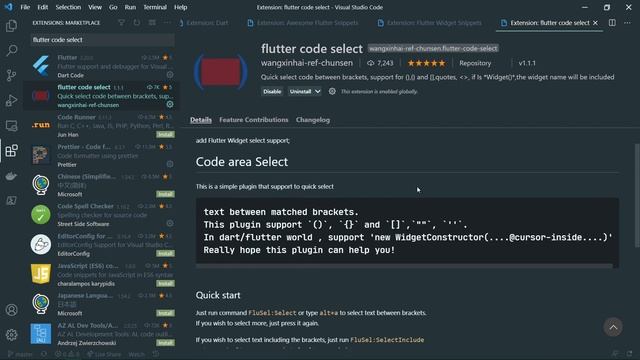Click the master branch status item
This screenshot has width=640, height=360.
(x=20, y=354)
